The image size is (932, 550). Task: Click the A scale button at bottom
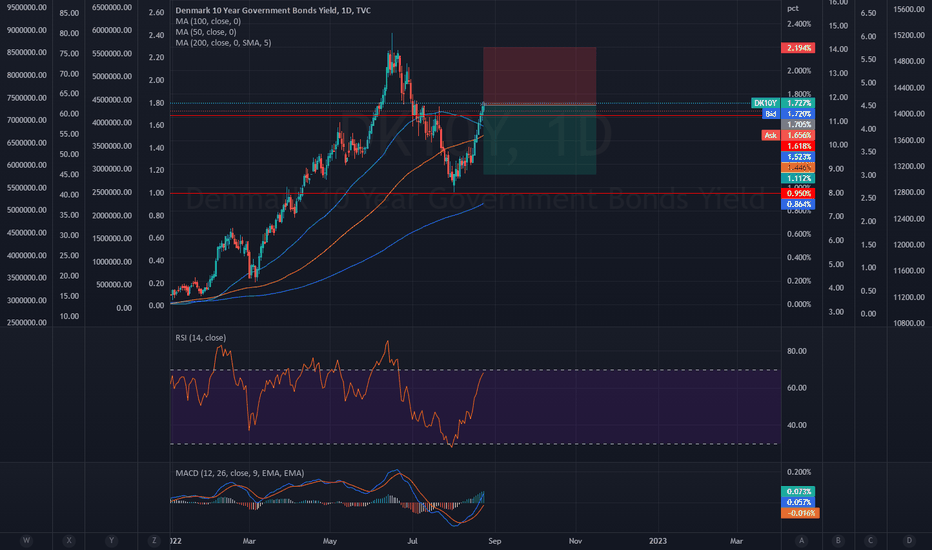click(x=802, y=540)
